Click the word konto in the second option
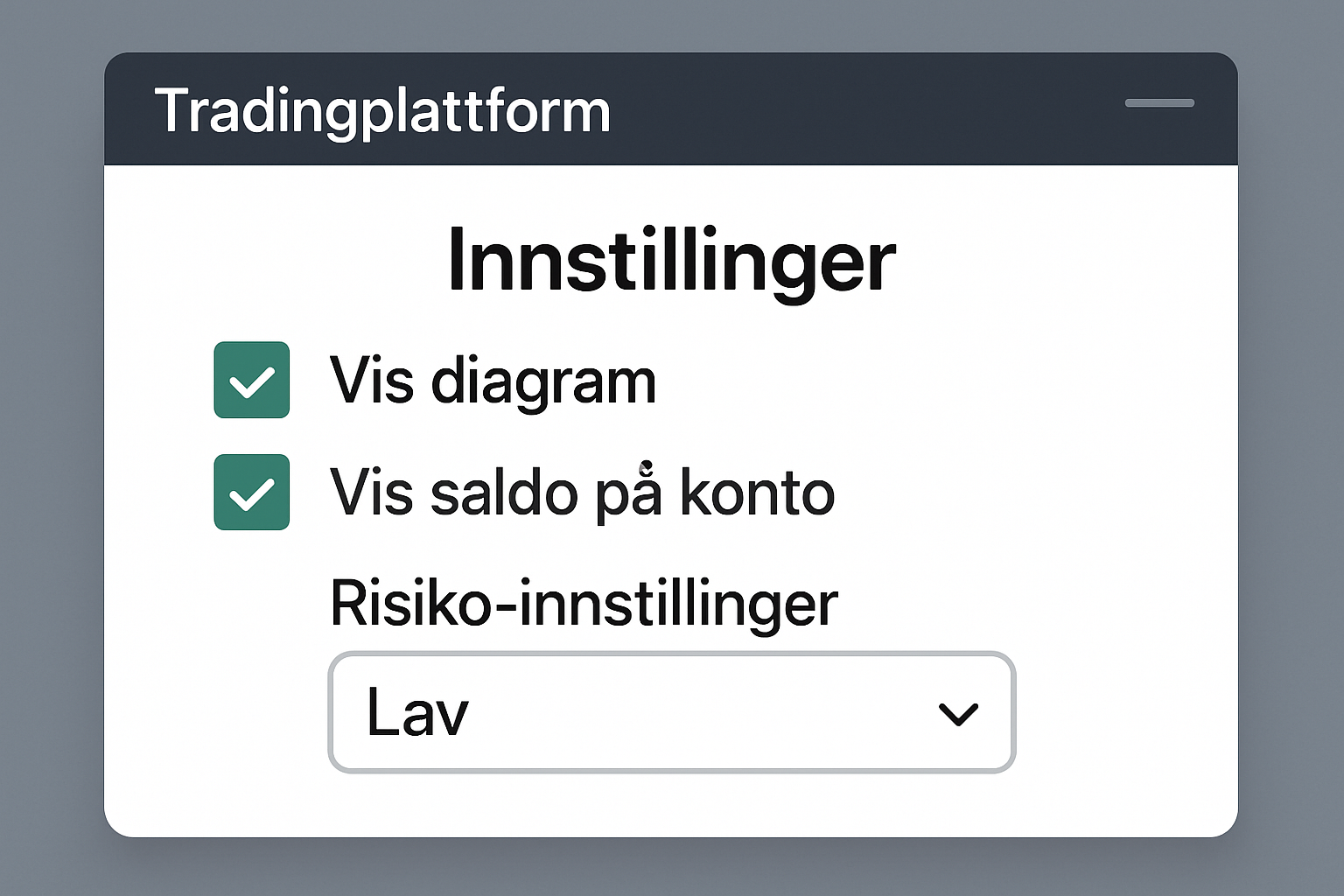 (758, 493)
